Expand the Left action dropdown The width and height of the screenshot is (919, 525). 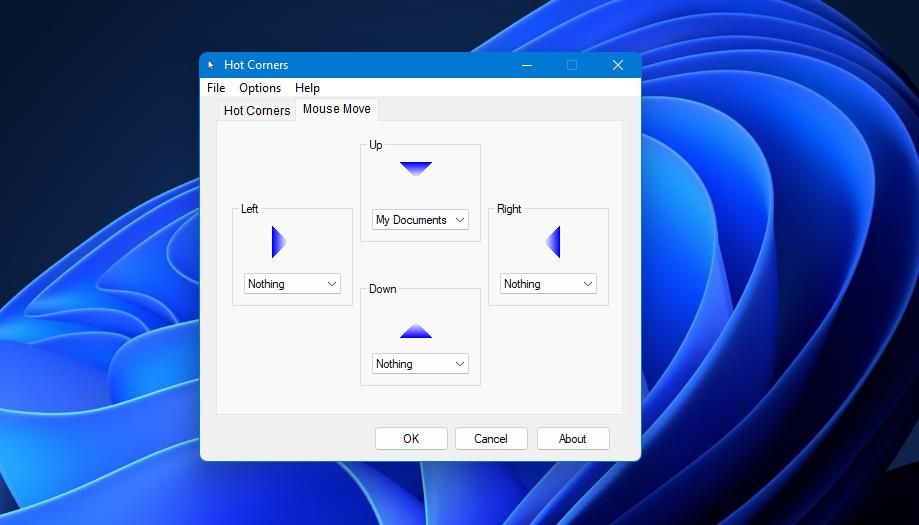click(x=292, y=284)
